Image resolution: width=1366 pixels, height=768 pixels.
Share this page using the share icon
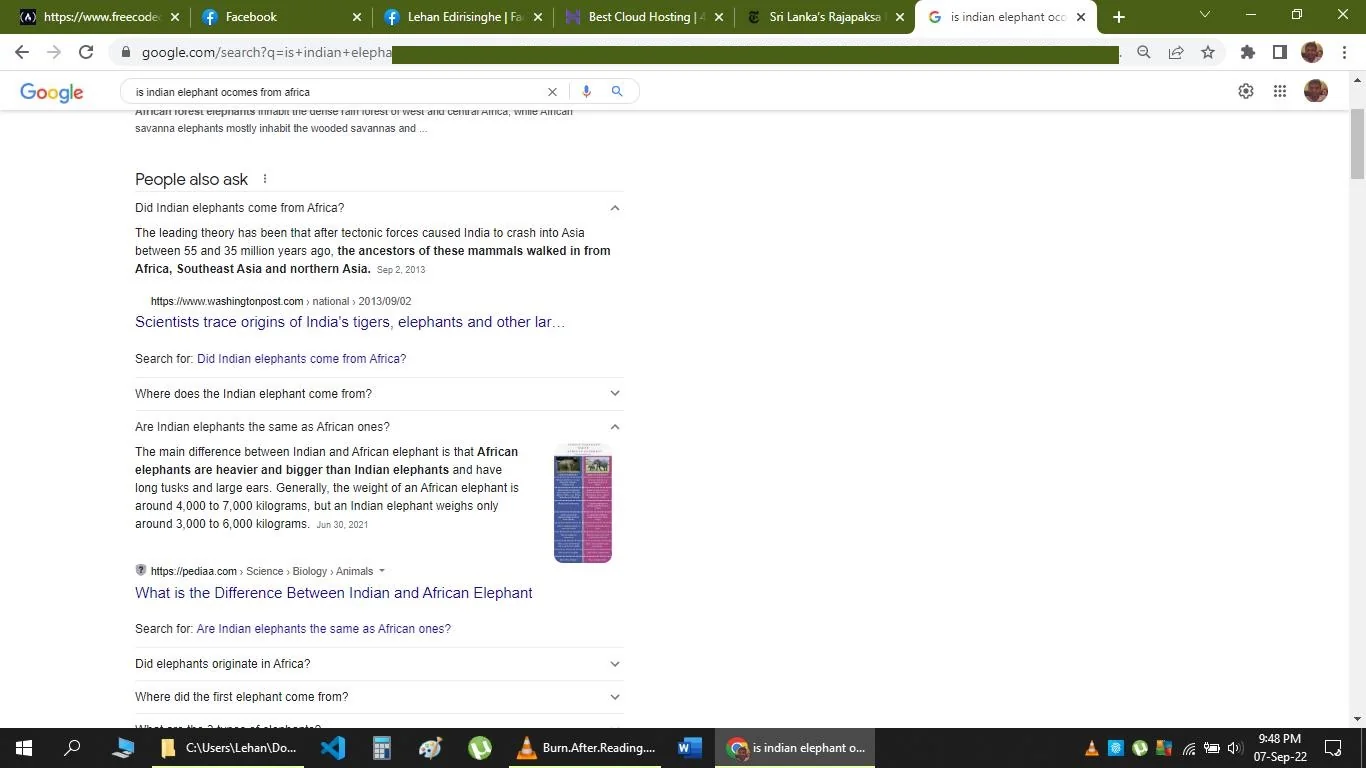point(1176,52)
